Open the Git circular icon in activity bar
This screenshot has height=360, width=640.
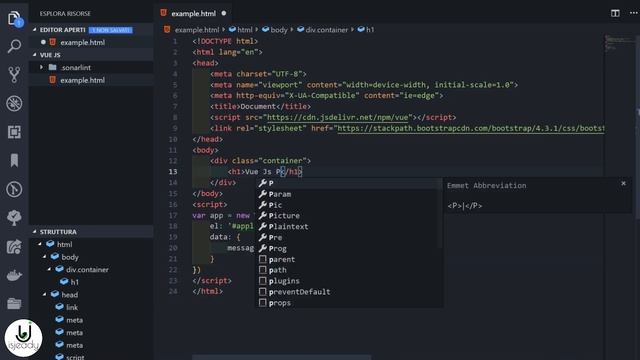tap(14, 189)
